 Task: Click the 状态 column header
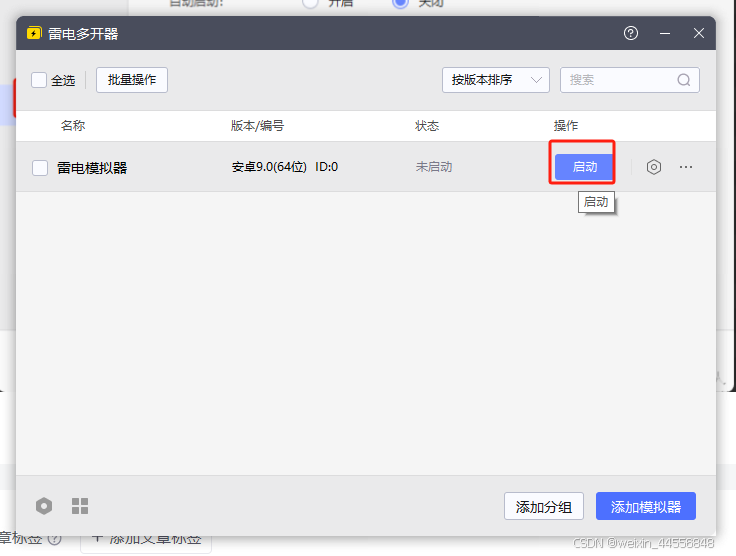click(x=427, y=126)
